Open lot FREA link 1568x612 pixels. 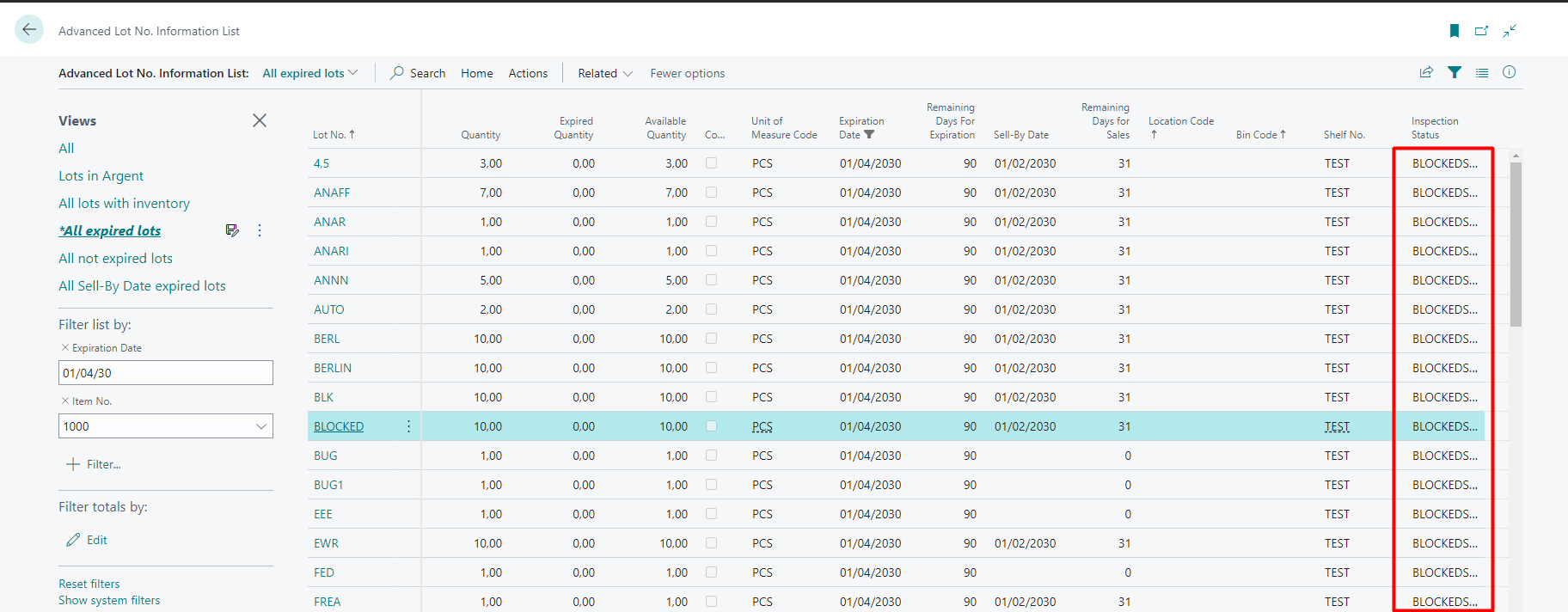[x=328, y=602]
